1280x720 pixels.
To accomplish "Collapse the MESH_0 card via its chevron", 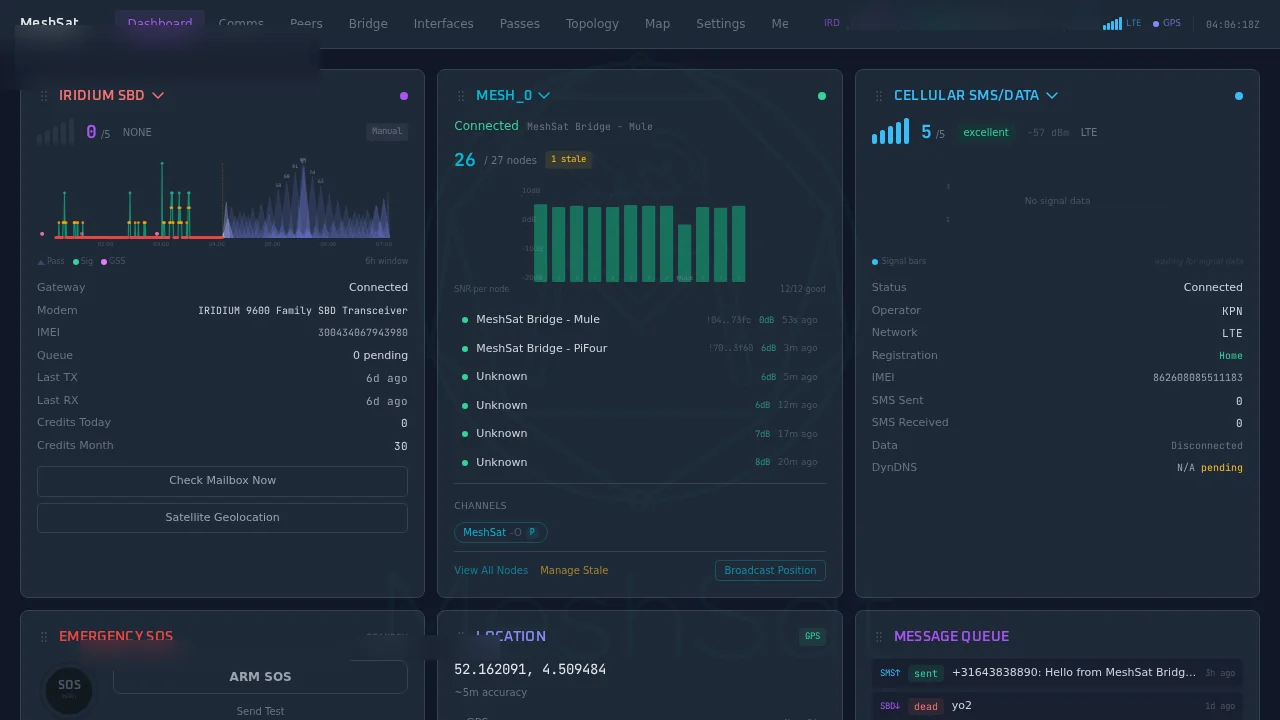I will tap(544, 95).
